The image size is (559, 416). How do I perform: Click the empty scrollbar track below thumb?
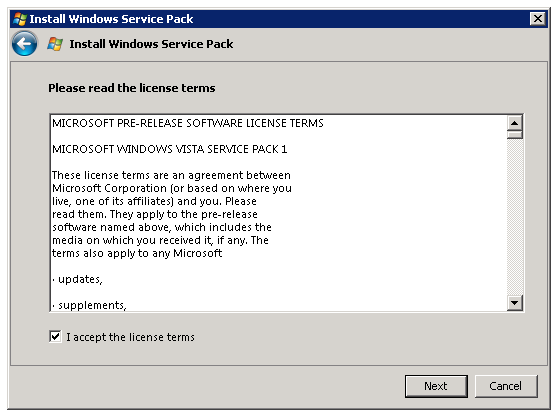(514, 217)
